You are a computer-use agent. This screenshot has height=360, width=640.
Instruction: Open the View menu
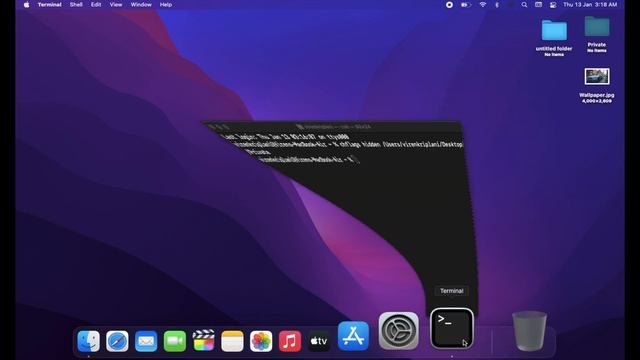pos(116,5)
